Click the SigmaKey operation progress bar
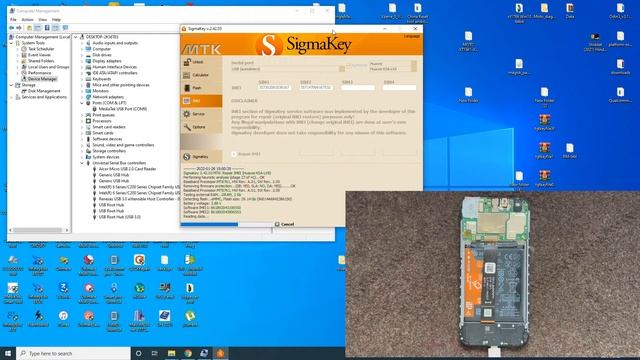This screenshot has height=360, width=640. pyautogui.click(x=226, y=224)
